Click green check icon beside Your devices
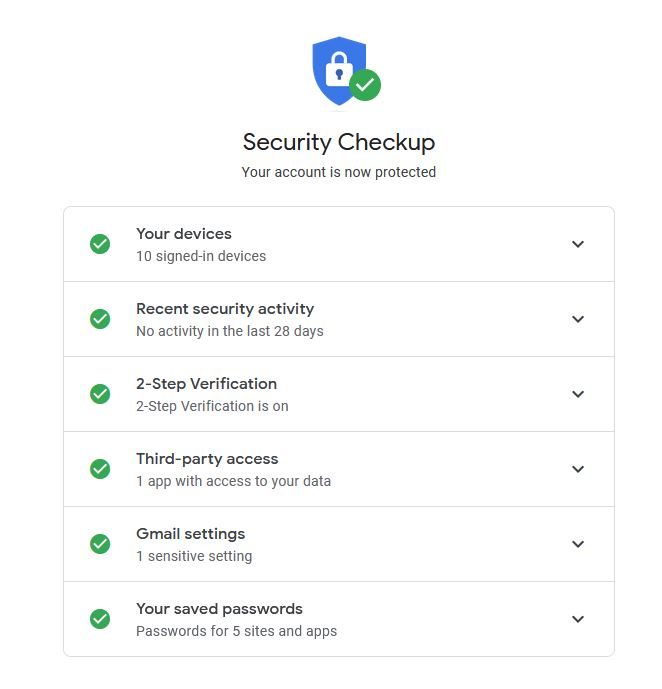662x689 pixels. click(x=100, y=244)
